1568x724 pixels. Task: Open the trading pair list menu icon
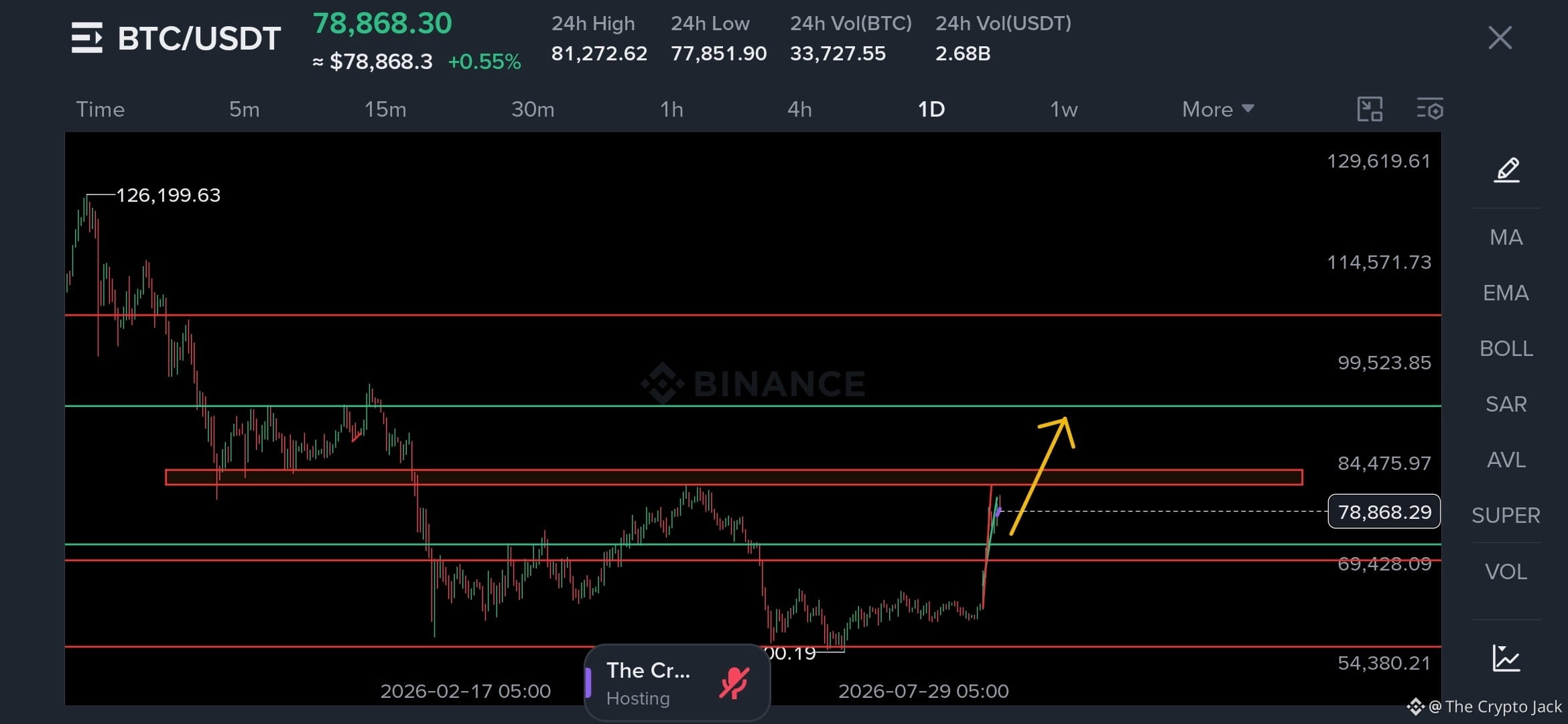click(87, 38)
